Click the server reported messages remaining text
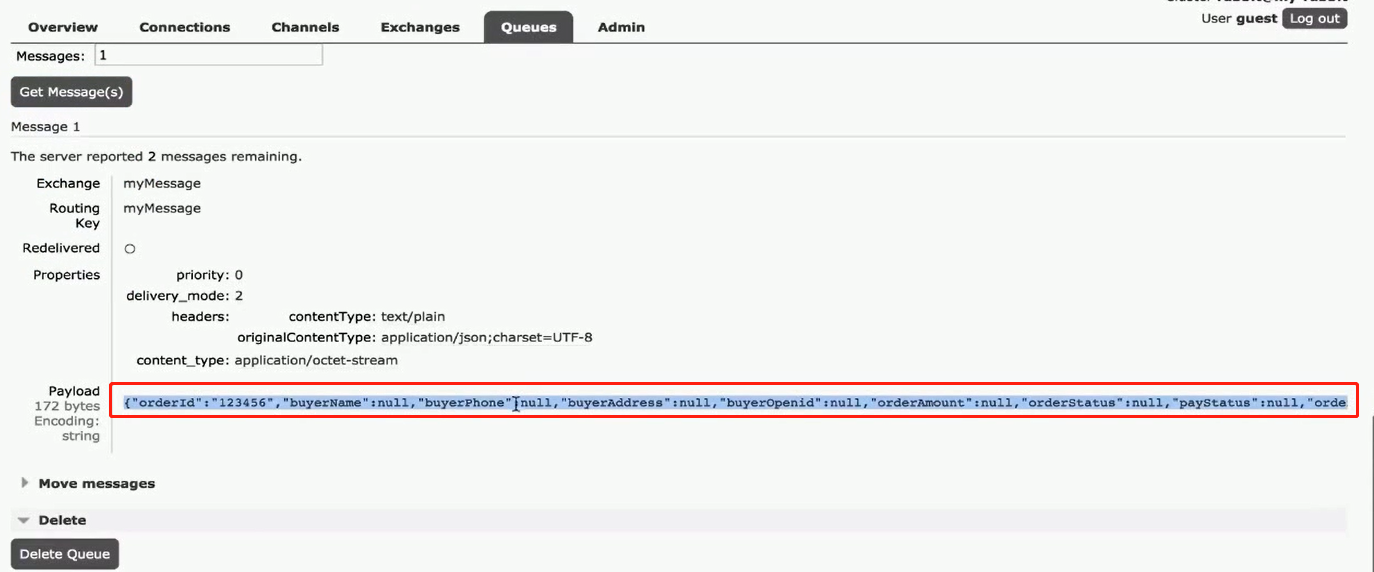The height and width of the screenshot is (572, 1374). (156, 156)
